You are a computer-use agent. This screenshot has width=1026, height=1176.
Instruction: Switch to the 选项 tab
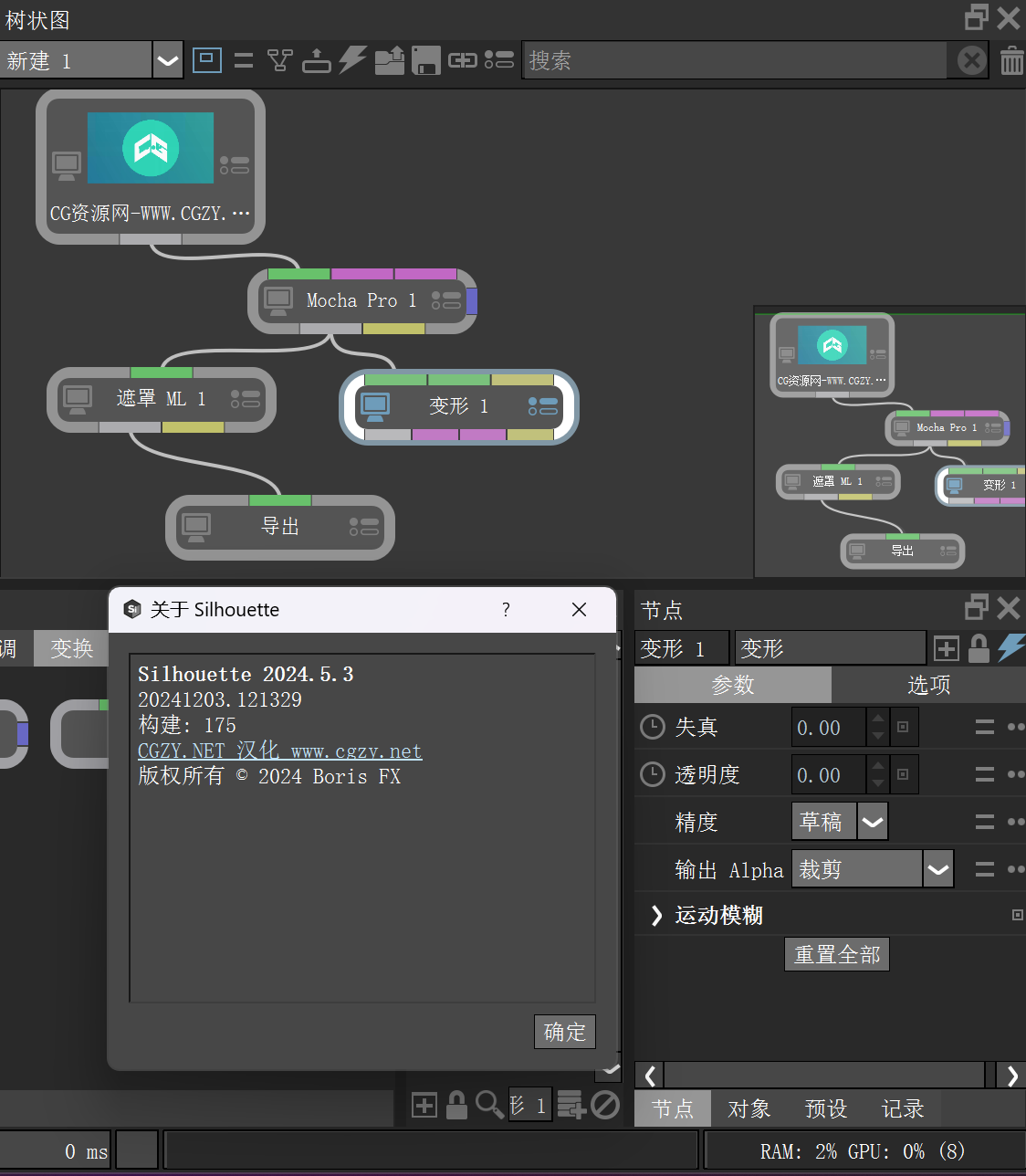tap(929, 685)
